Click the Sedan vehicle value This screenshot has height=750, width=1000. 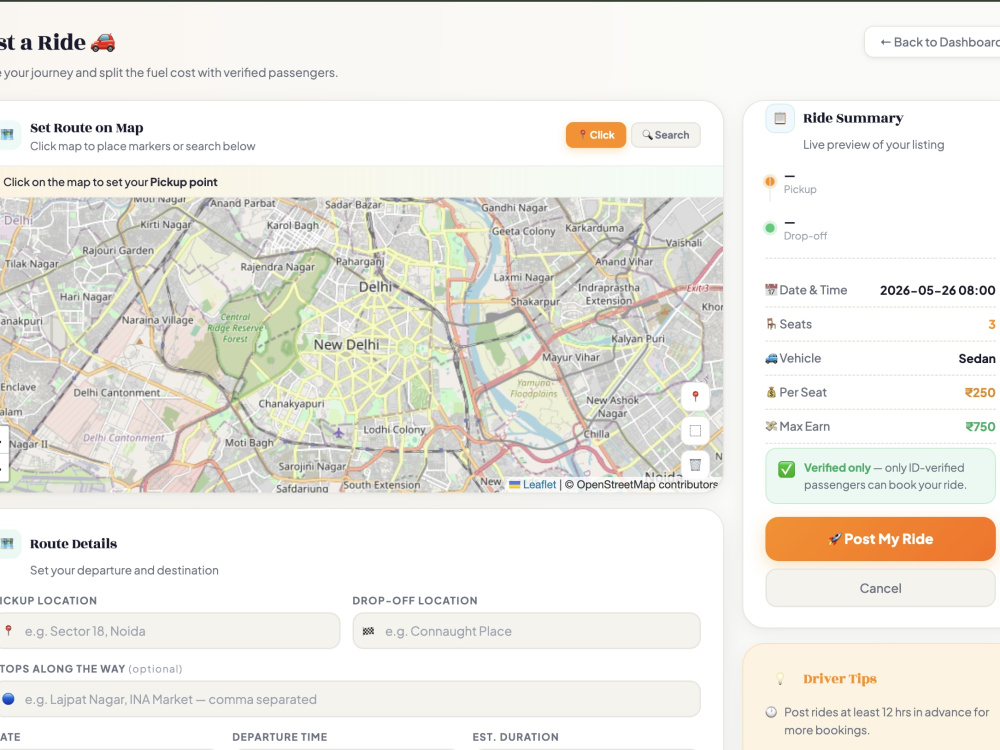(x=976, y=358)
